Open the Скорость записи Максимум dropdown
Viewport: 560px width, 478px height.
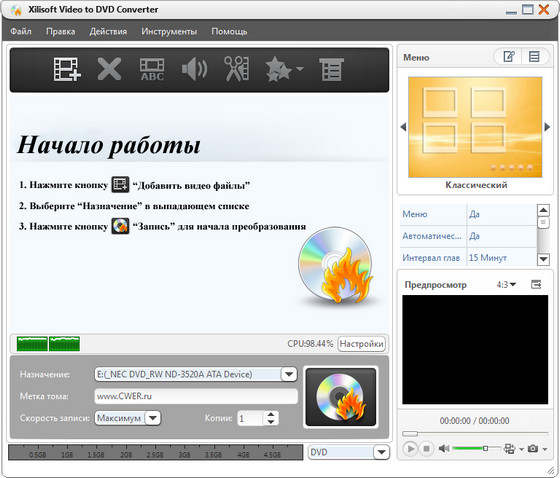153,418
